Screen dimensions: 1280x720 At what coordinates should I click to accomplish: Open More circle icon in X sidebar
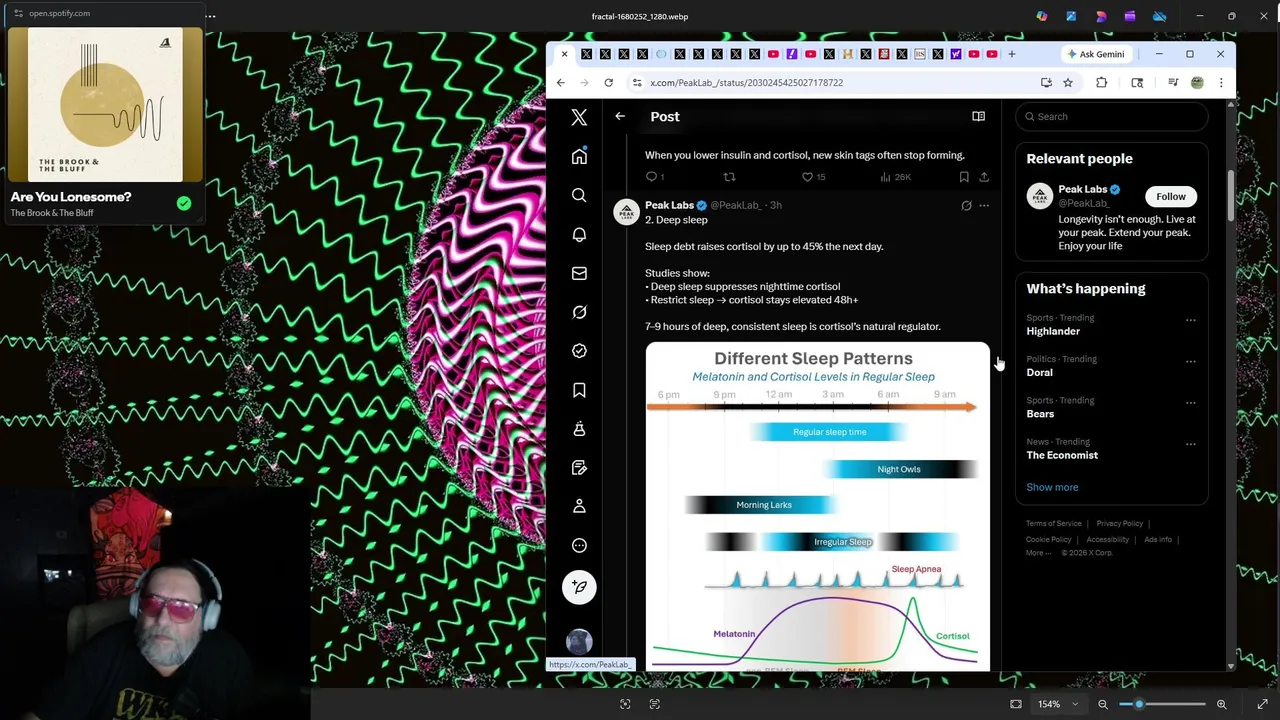[x=579, y=546]
